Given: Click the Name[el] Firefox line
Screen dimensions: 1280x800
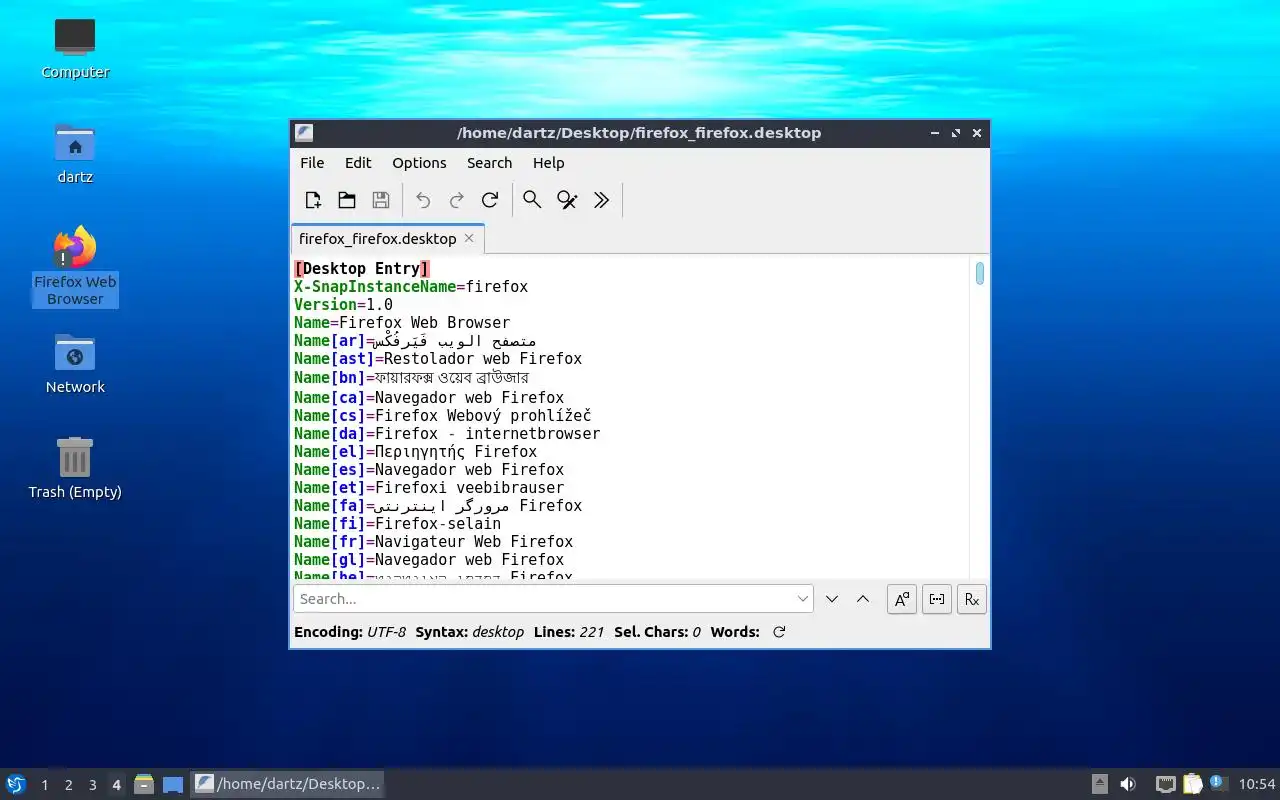Looking at the screenshot, I should tap(415, 451).
